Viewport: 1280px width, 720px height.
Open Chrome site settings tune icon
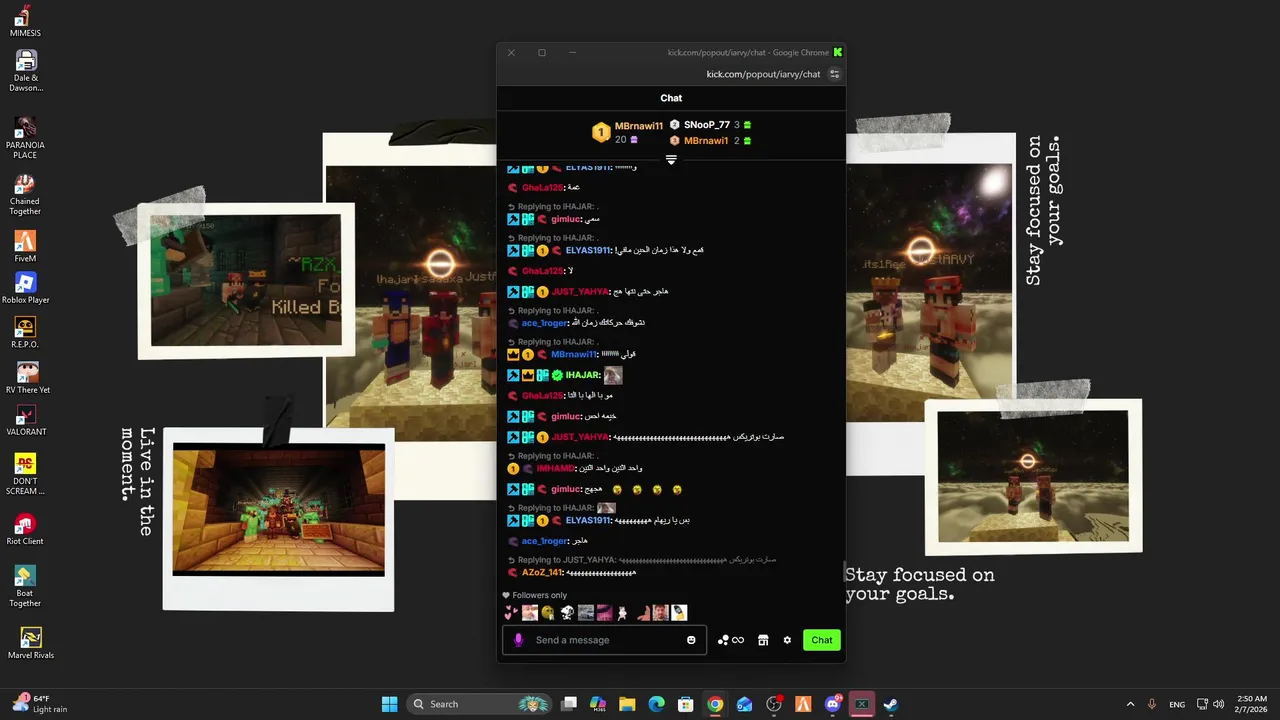tap(835, 74)
